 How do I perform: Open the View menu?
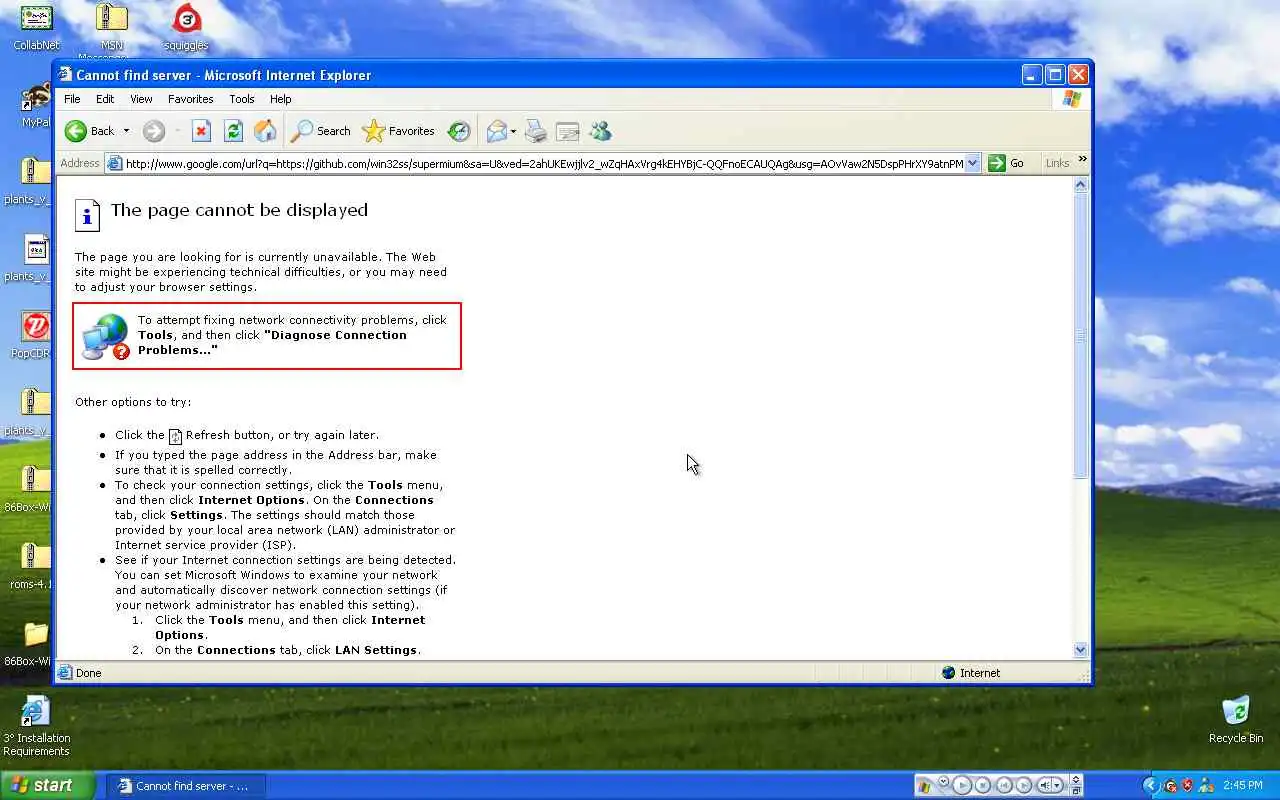(141, 99)
